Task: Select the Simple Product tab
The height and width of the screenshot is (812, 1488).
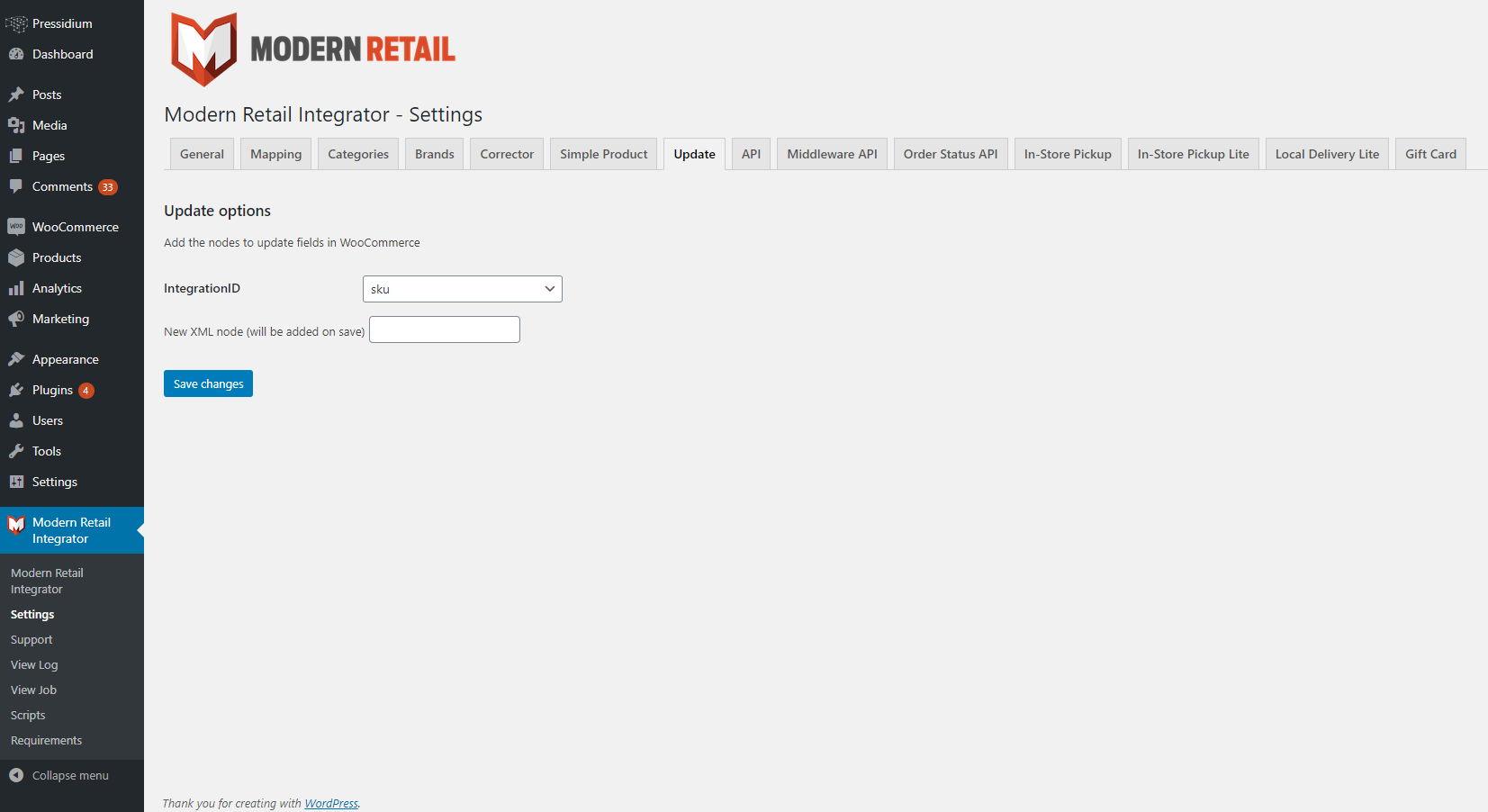Action: pos(604,154)
